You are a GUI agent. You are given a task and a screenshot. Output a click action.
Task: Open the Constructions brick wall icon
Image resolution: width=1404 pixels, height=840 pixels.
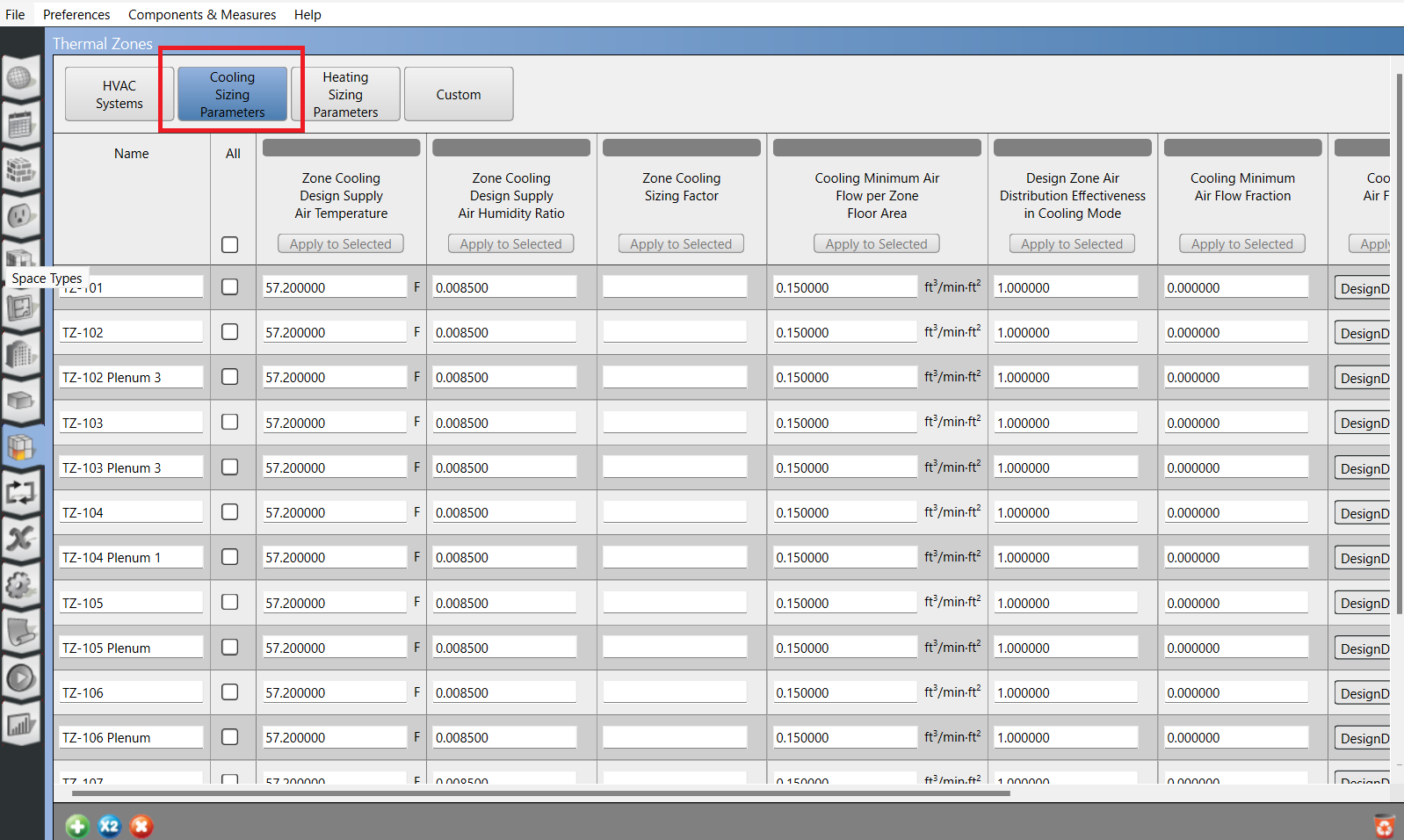click(21, 170)
